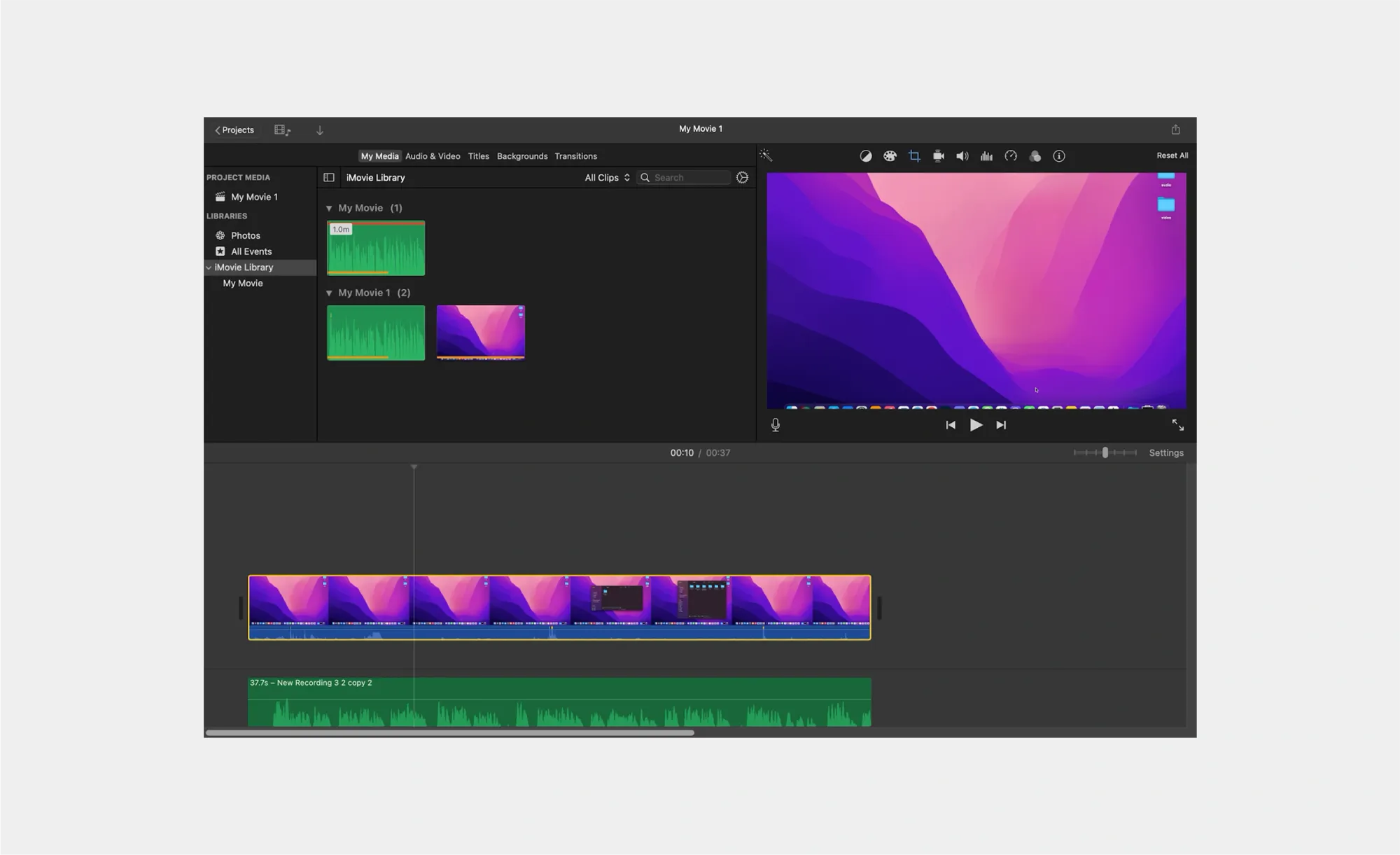Go back to Projects
This screenshot has height=855, width=1400.
234,130
